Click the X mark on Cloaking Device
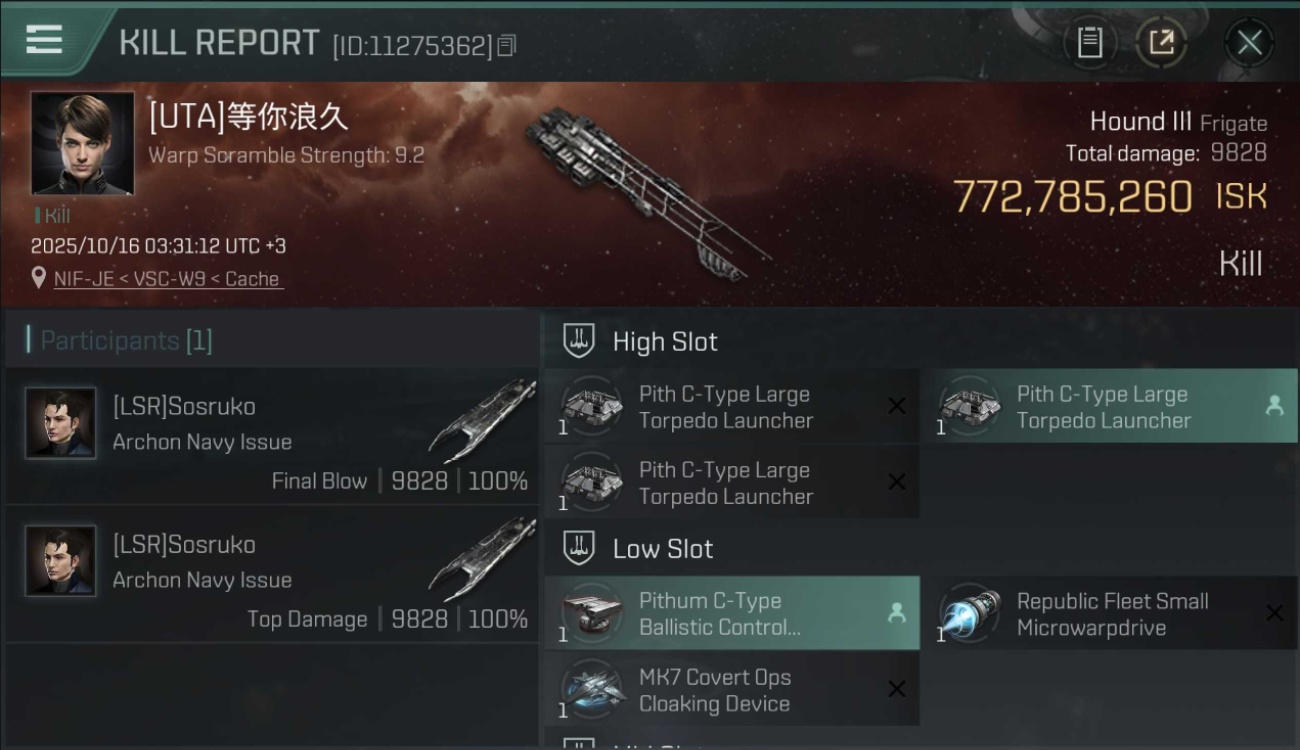The image size is (1300, 750). point(897,689)
